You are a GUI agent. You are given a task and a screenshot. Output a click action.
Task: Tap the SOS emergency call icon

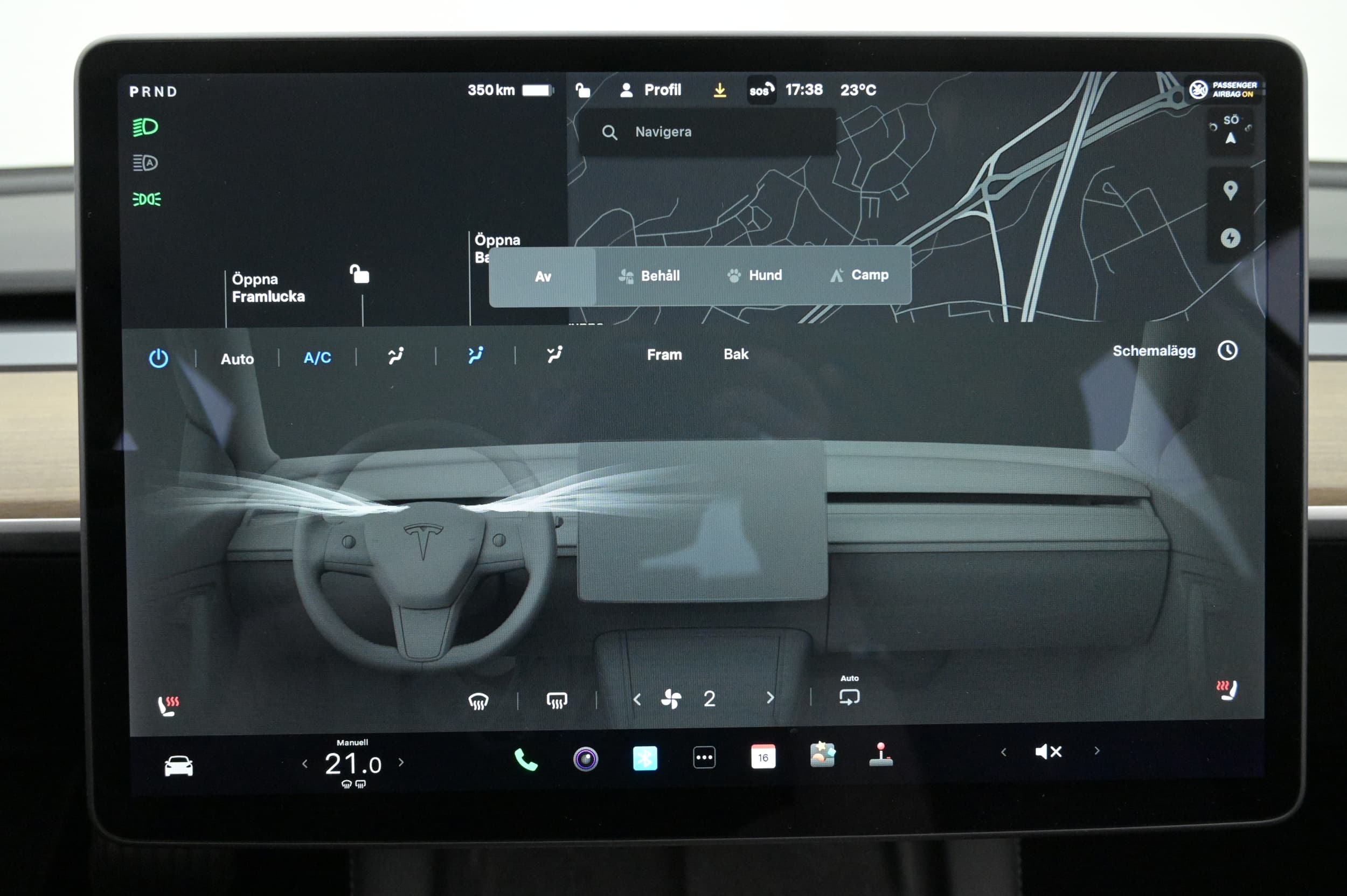(762, 90)
